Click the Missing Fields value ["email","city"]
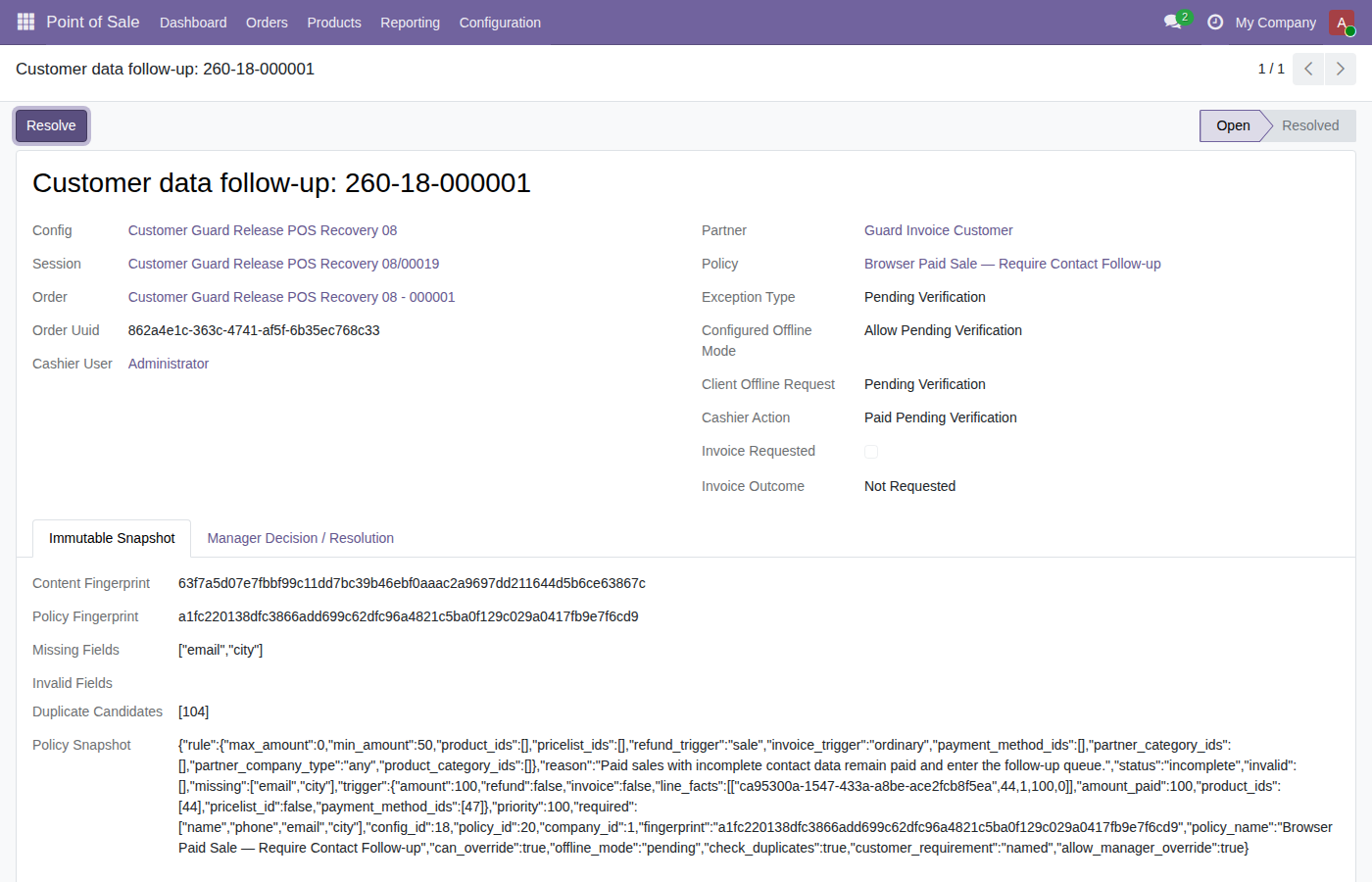The image size is (1372, 882). (x=220, y=650)
